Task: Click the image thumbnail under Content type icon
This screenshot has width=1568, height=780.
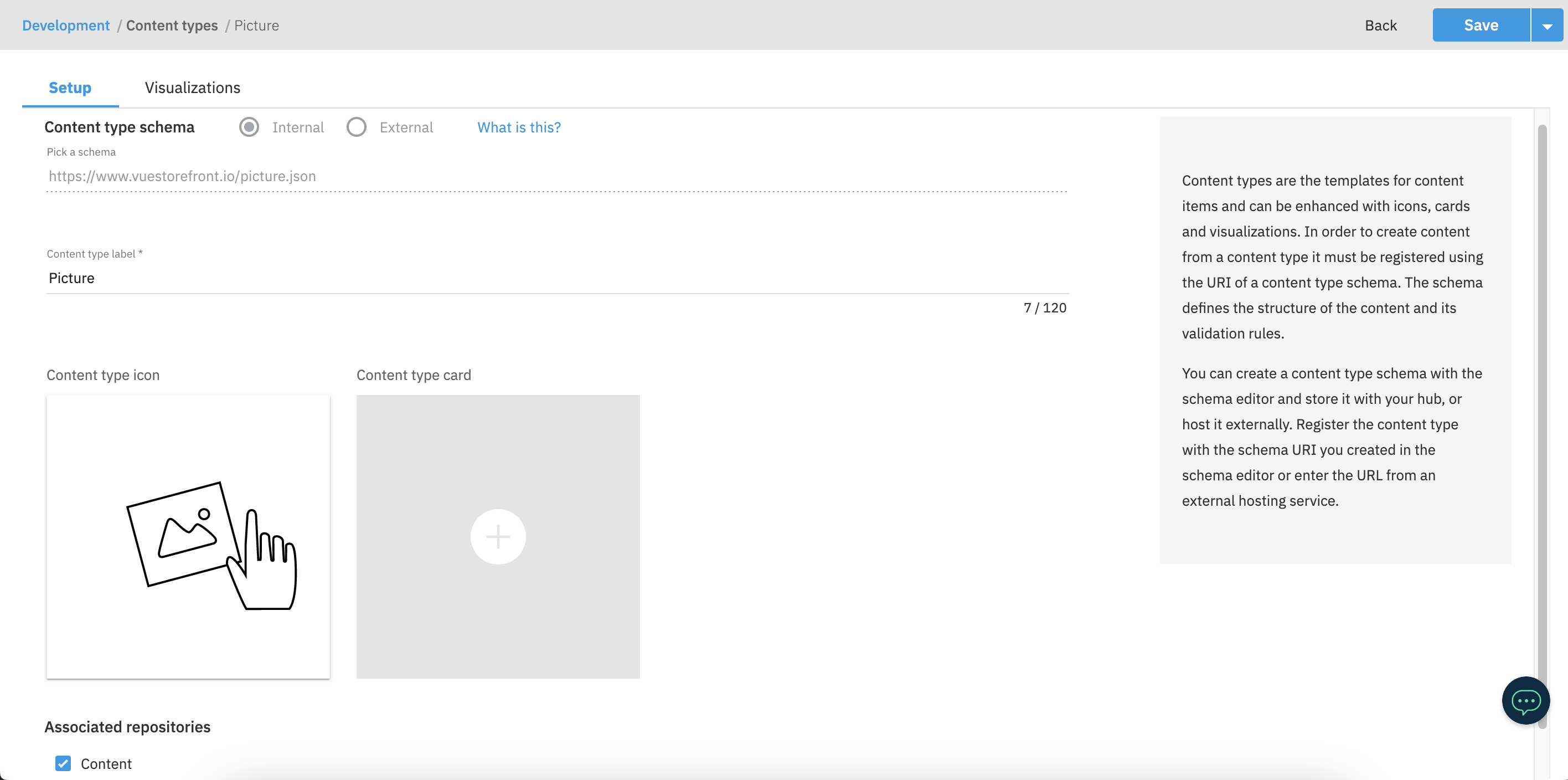Action: point(188,536)
